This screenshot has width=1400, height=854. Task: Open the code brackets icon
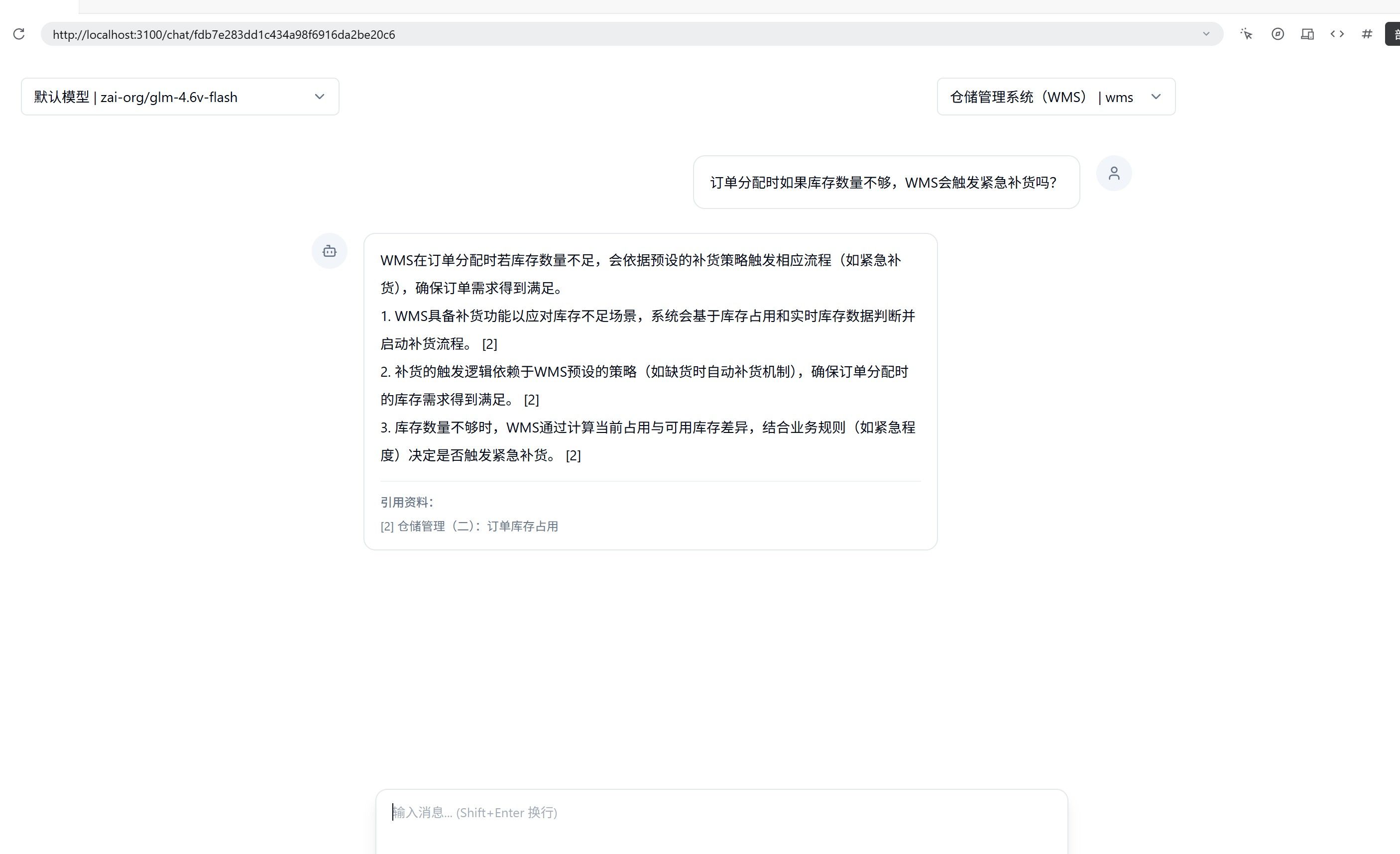[x=1337, y=34]
